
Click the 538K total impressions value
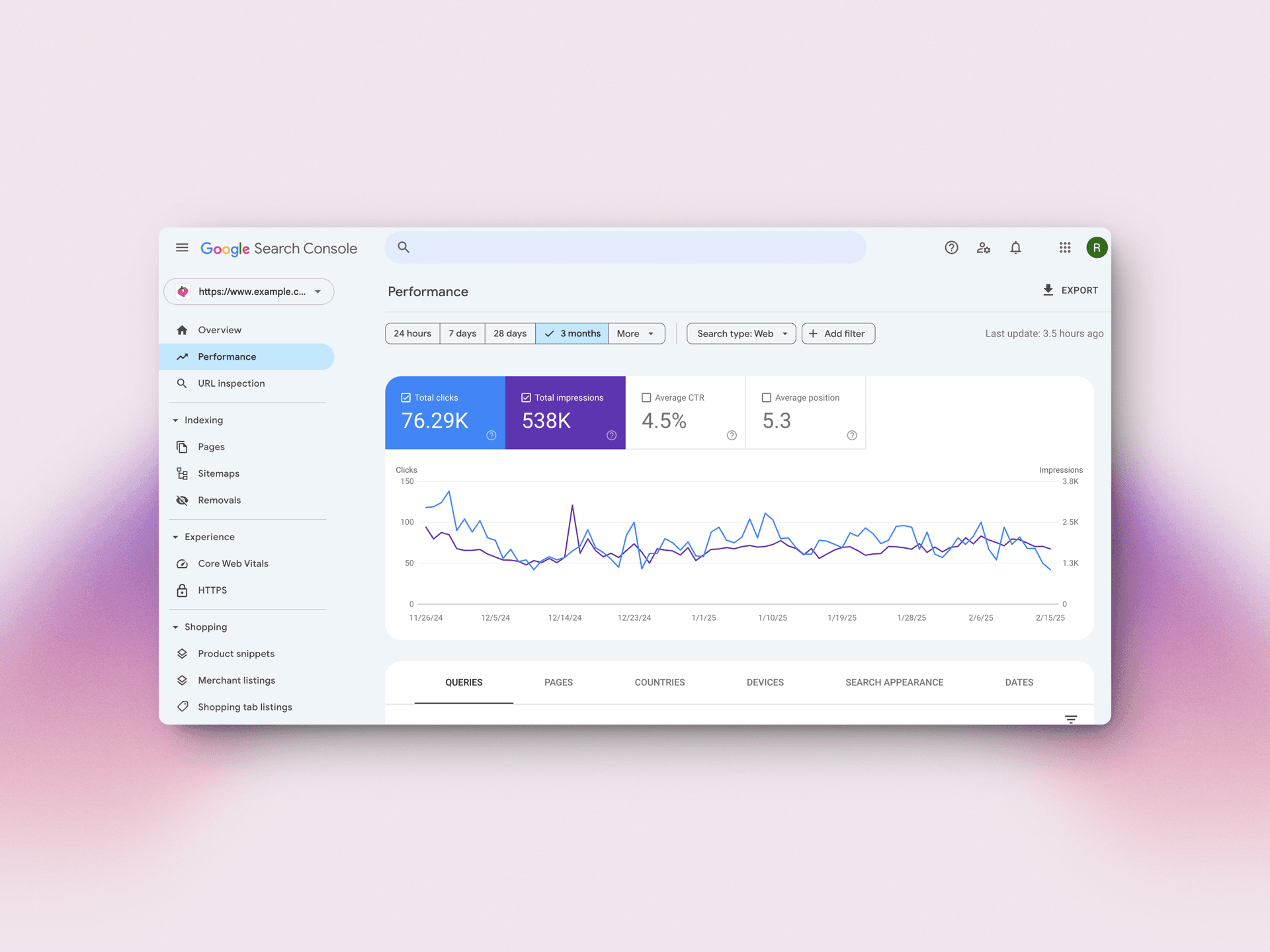(x=546, y=420)
